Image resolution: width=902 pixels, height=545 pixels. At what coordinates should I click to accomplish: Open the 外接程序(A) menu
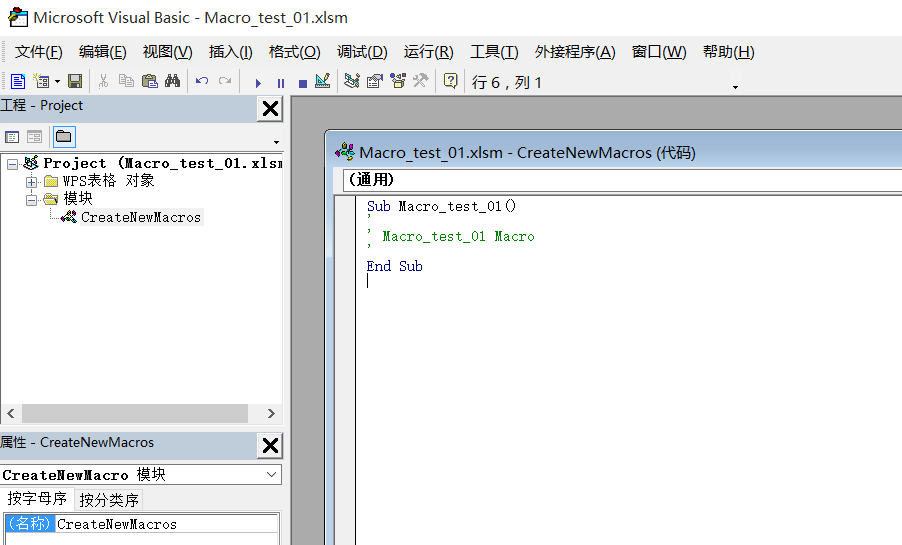(x=575, y=52)
